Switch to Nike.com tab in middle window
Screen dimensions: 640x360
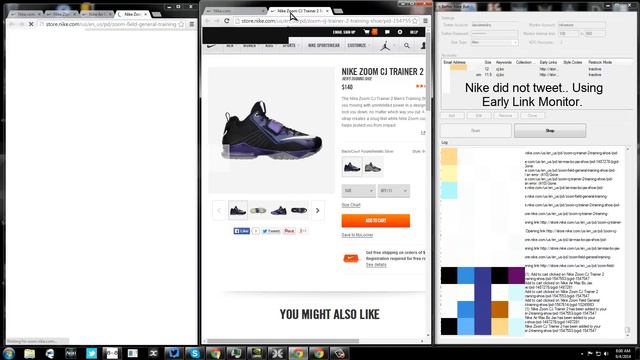tap(234, 11)
